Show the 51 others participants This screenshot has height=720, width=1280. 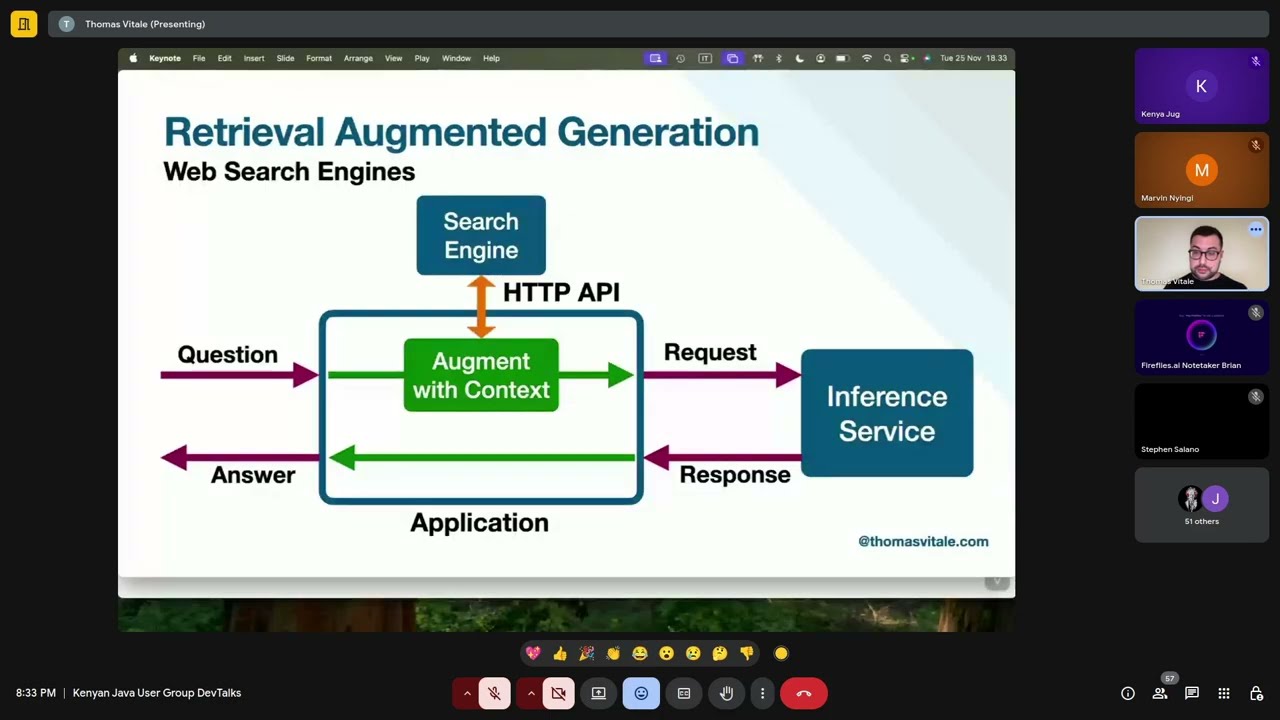[x=1201, y=505]
